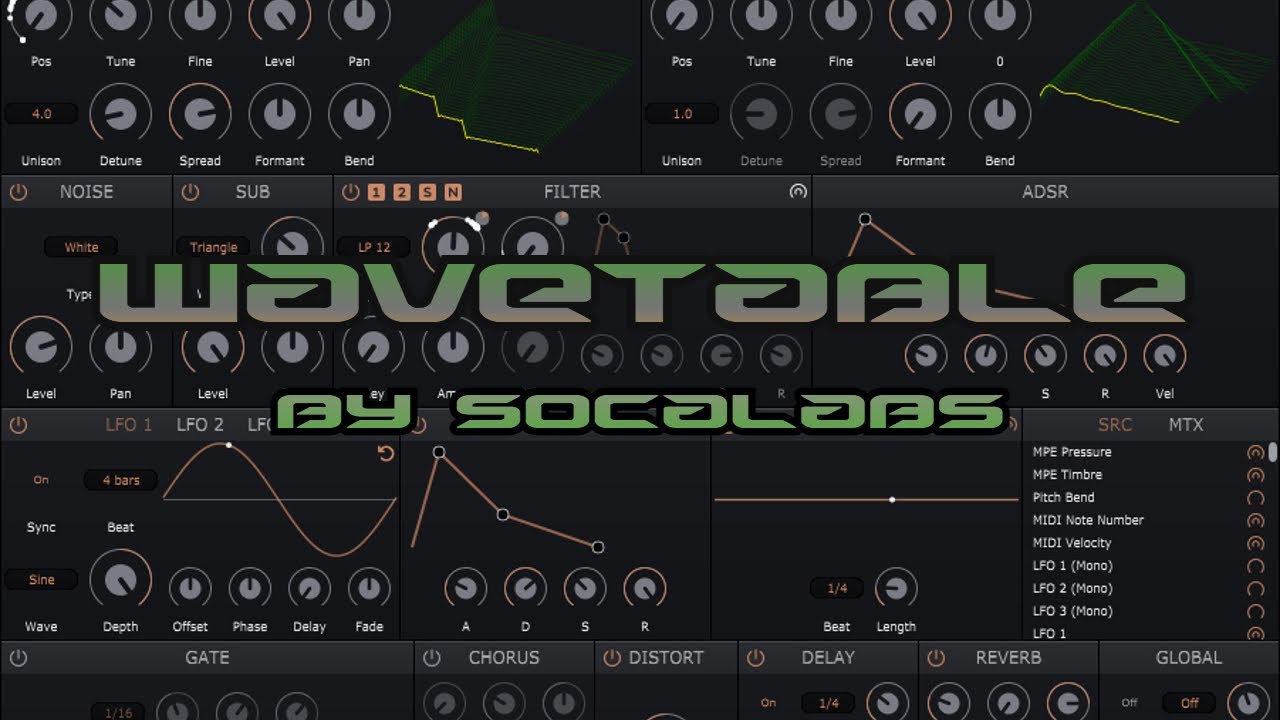1280x720 pixels.
Task: Click the LFO retrigger arrow icon
Action: (x=386, y=454)
